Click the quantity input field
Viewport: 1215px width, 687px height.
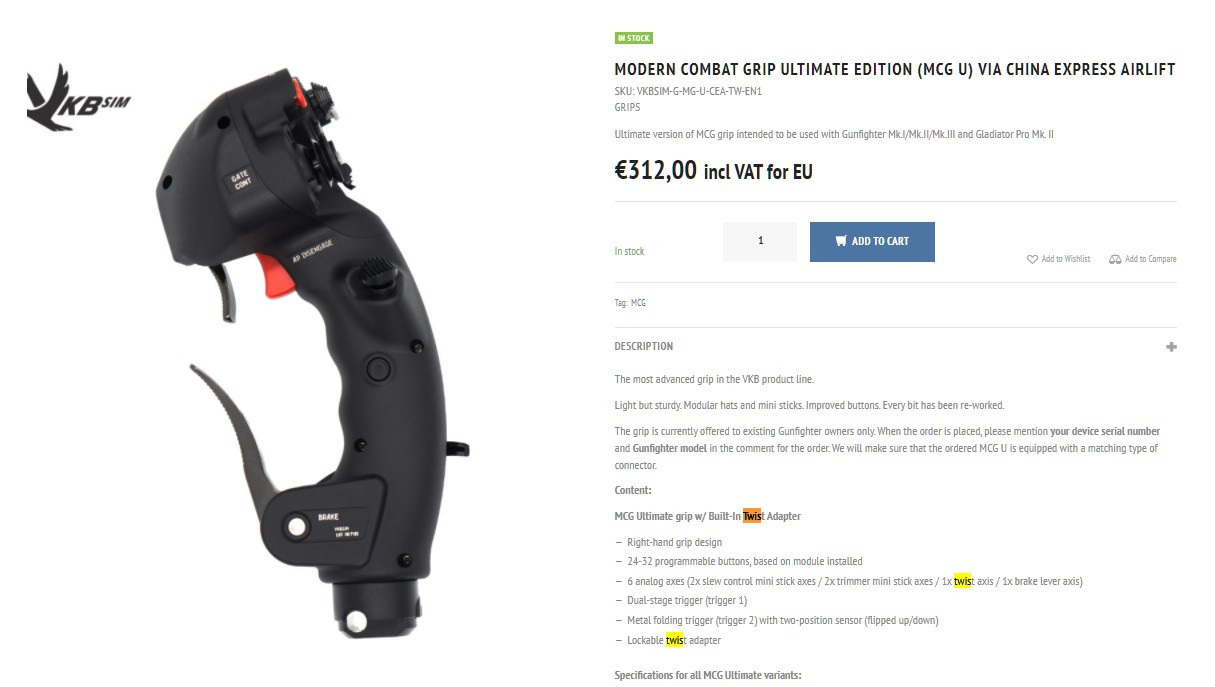coord(760,242)
